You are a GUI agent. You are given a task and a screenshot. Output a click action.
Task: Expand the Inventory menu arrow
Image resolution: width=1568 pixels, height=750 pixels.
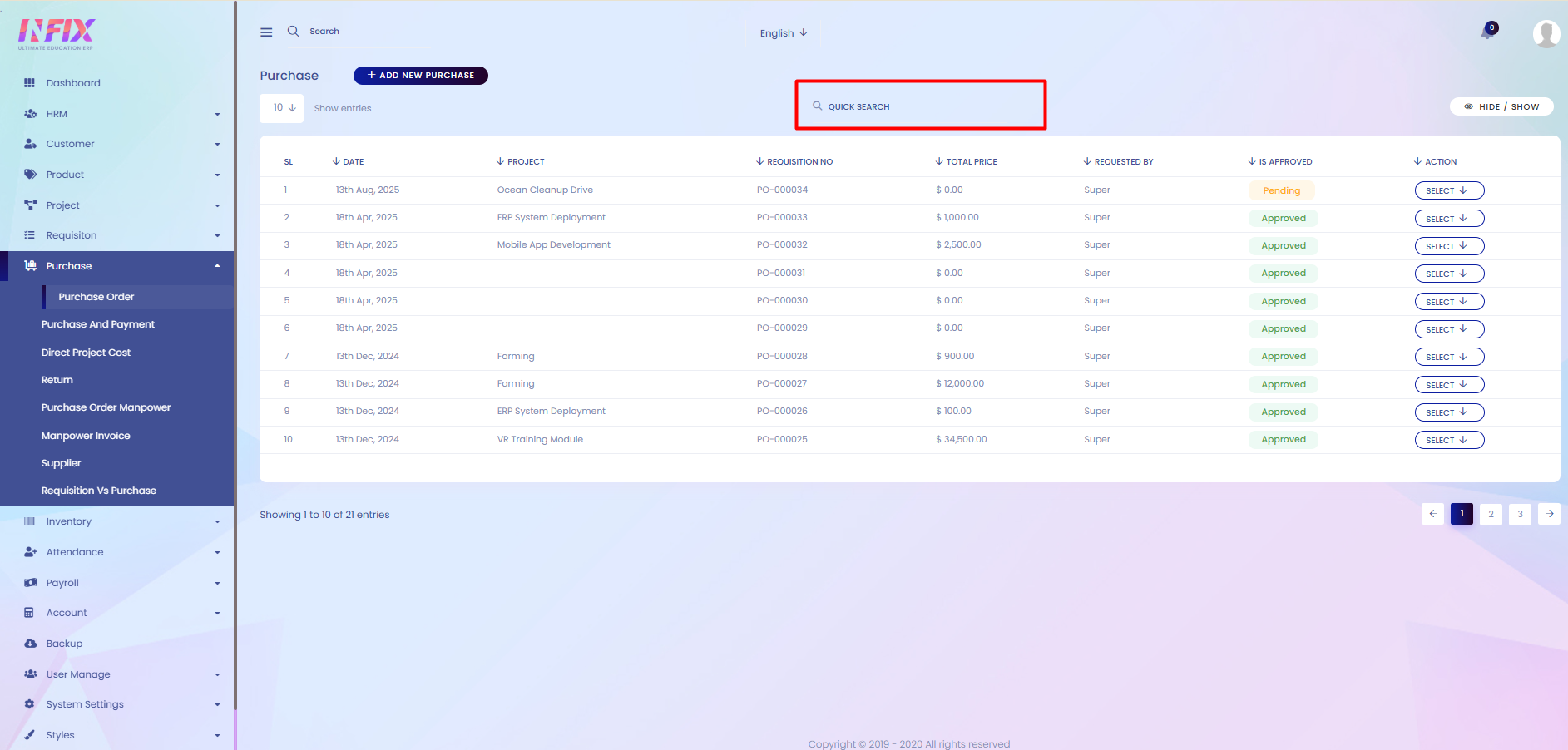(217, 522)
